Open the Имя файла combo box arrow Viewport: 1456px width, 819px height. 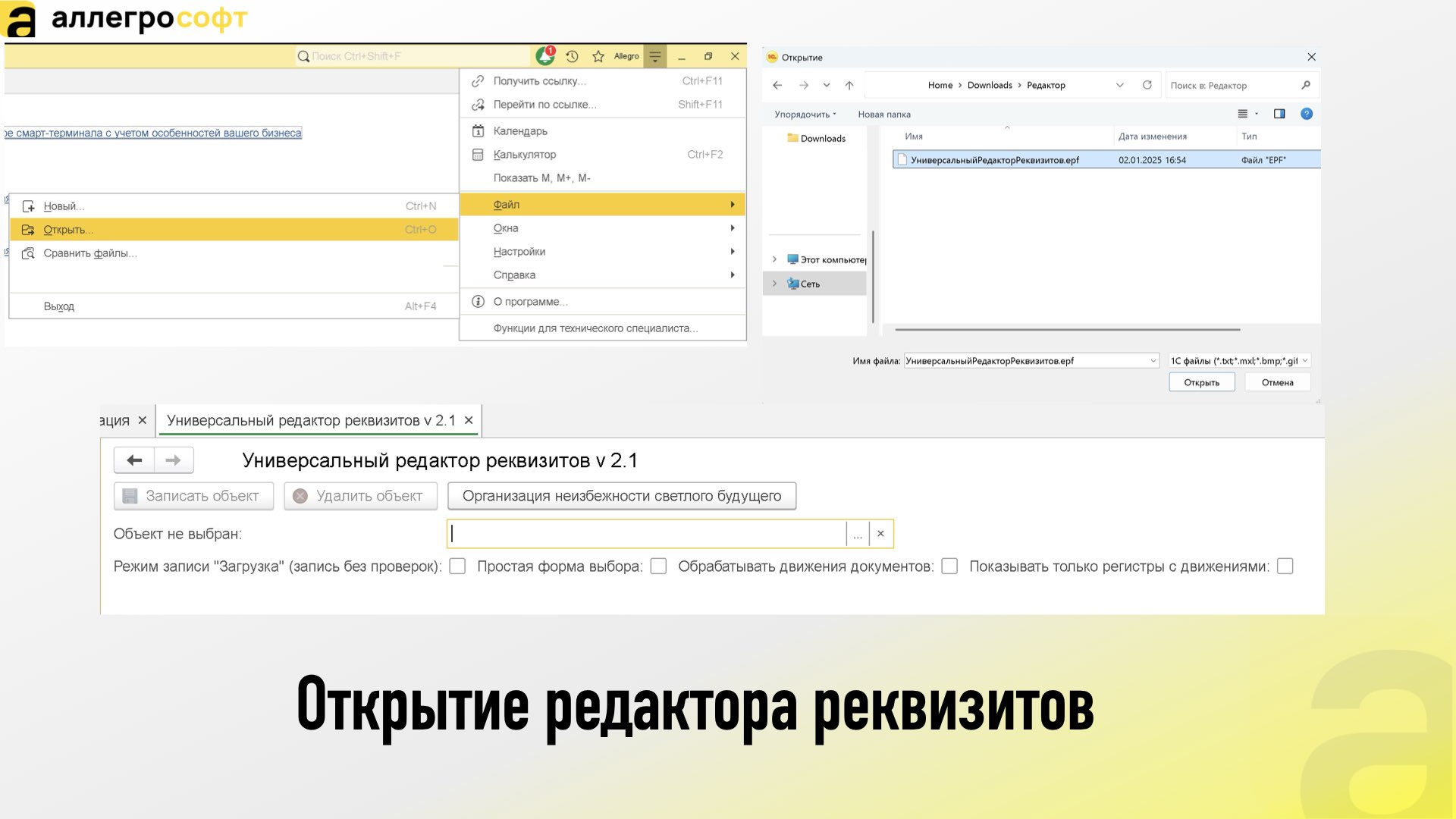click(x=1153, y=361)
